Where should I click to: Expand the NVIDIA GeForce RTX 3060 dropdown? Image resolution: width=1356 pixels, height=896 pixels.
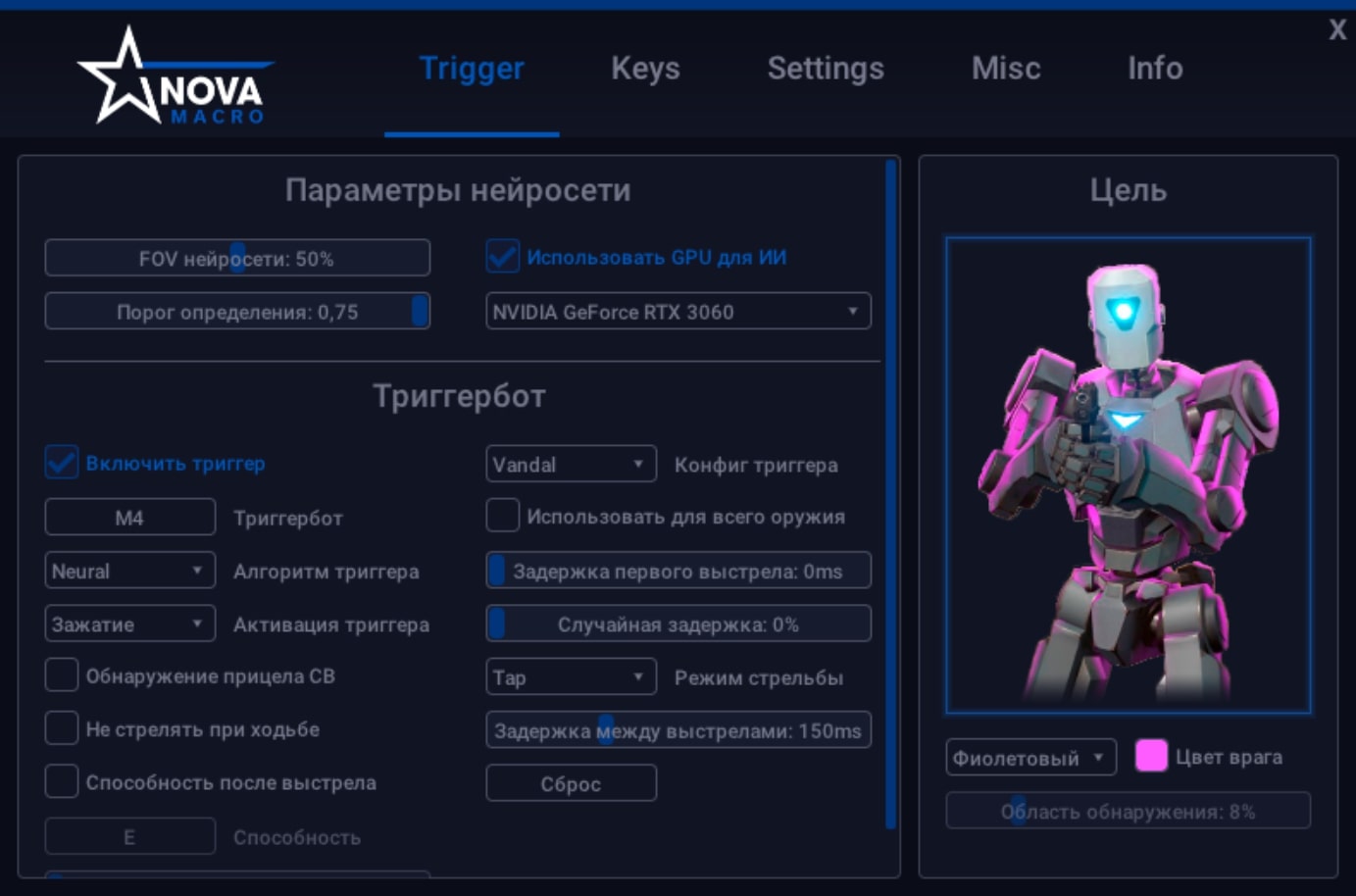pos(678,312)
